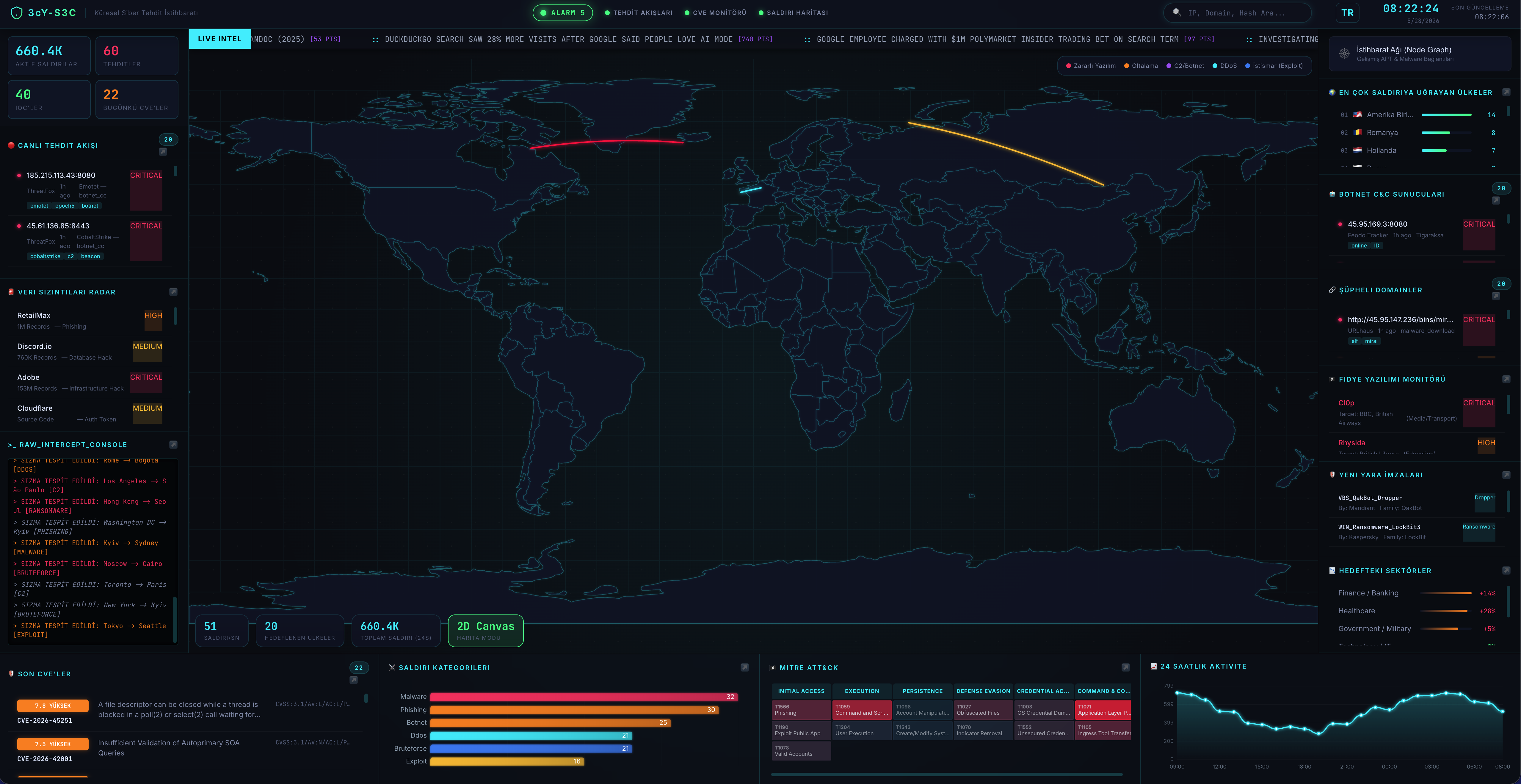
Task: Click the spider web Node Graph icon
Action: click(x=1344, y=54)
